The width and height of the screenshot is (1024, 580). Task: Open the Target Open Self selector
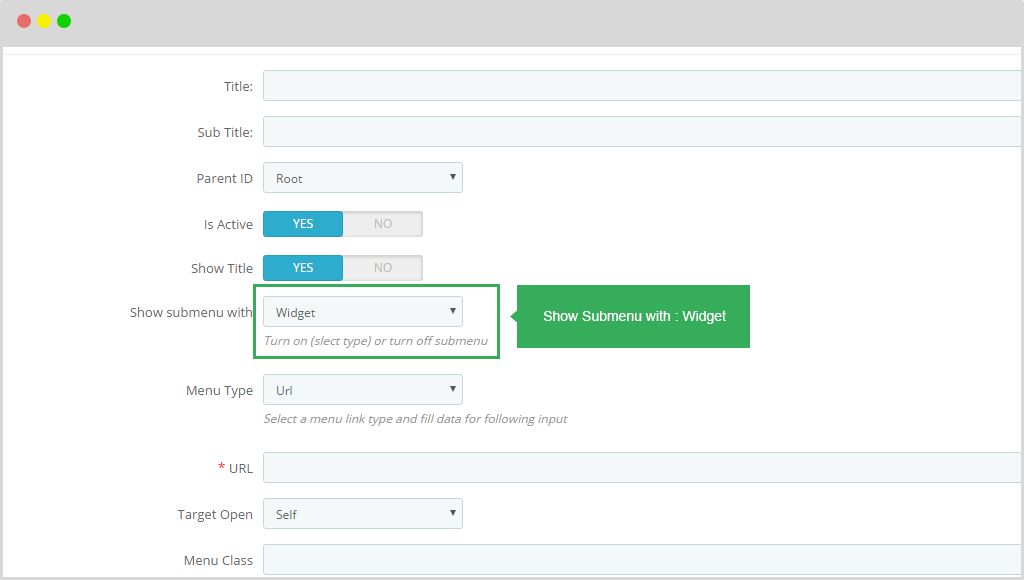pos(362,513)
